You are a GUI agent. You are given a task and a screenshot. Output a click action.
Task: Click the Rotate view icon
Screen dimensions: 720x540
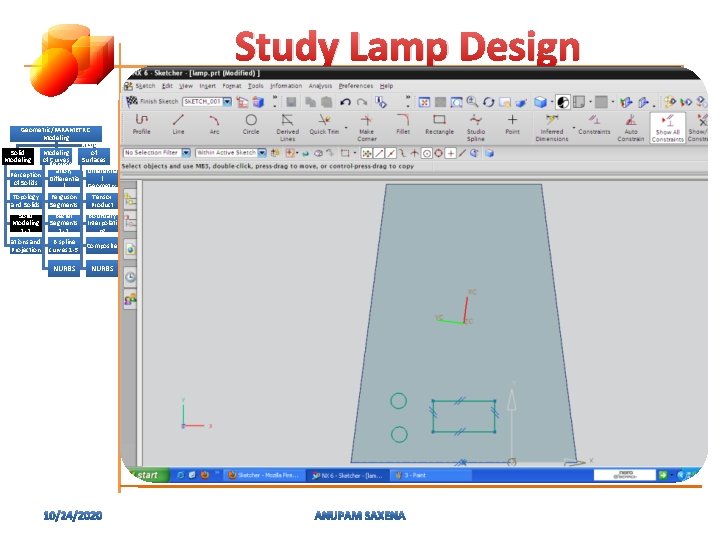(x=488, y=102)
